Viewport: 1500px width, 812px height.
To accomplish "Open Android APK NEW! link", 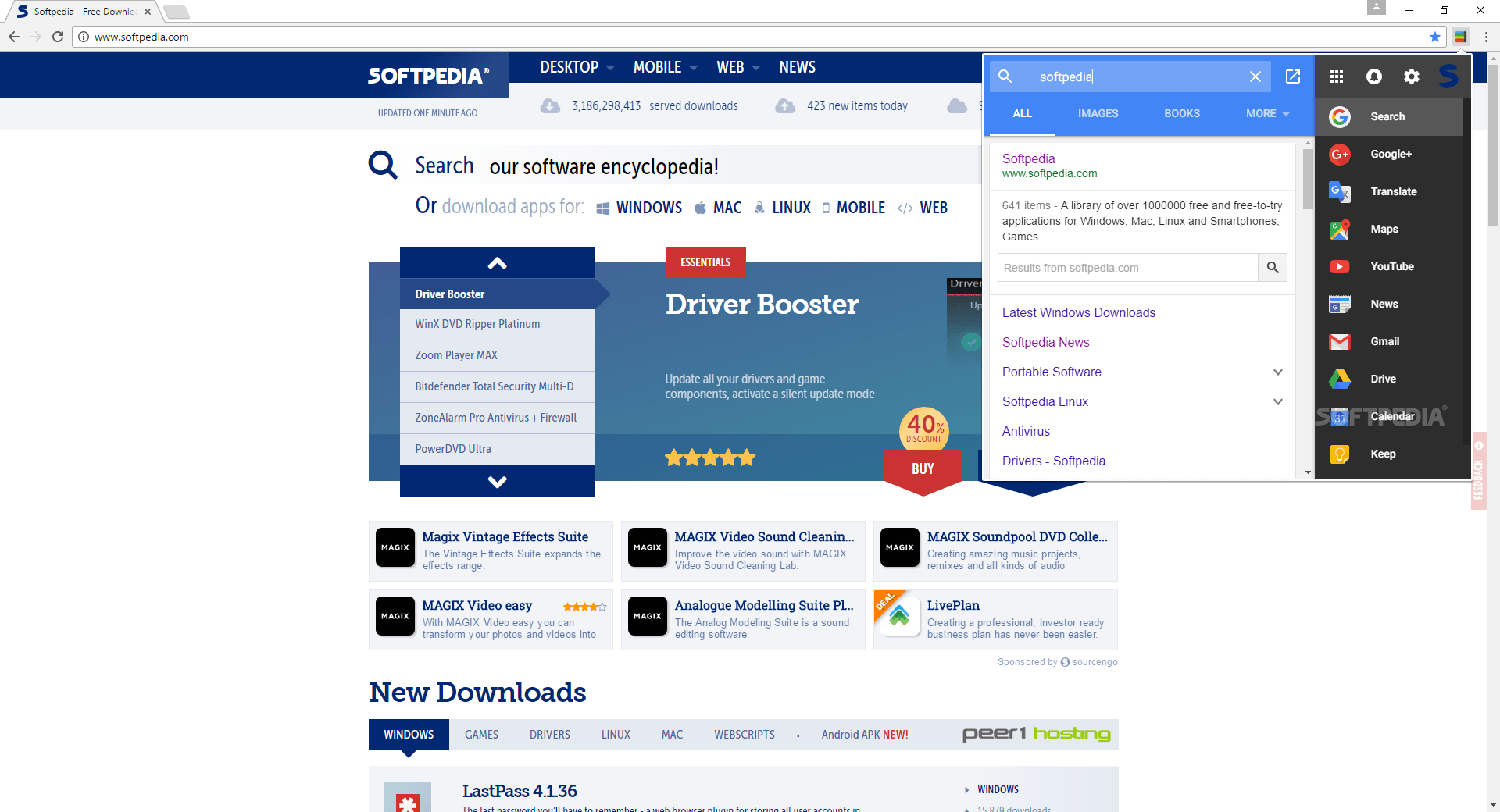I will coord(865,735).
